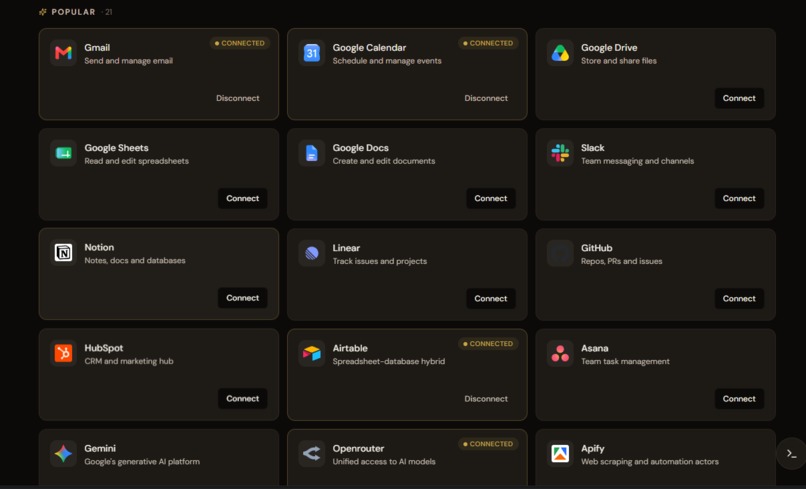
Task: Click the Asana card title
Action: [595, 349]
